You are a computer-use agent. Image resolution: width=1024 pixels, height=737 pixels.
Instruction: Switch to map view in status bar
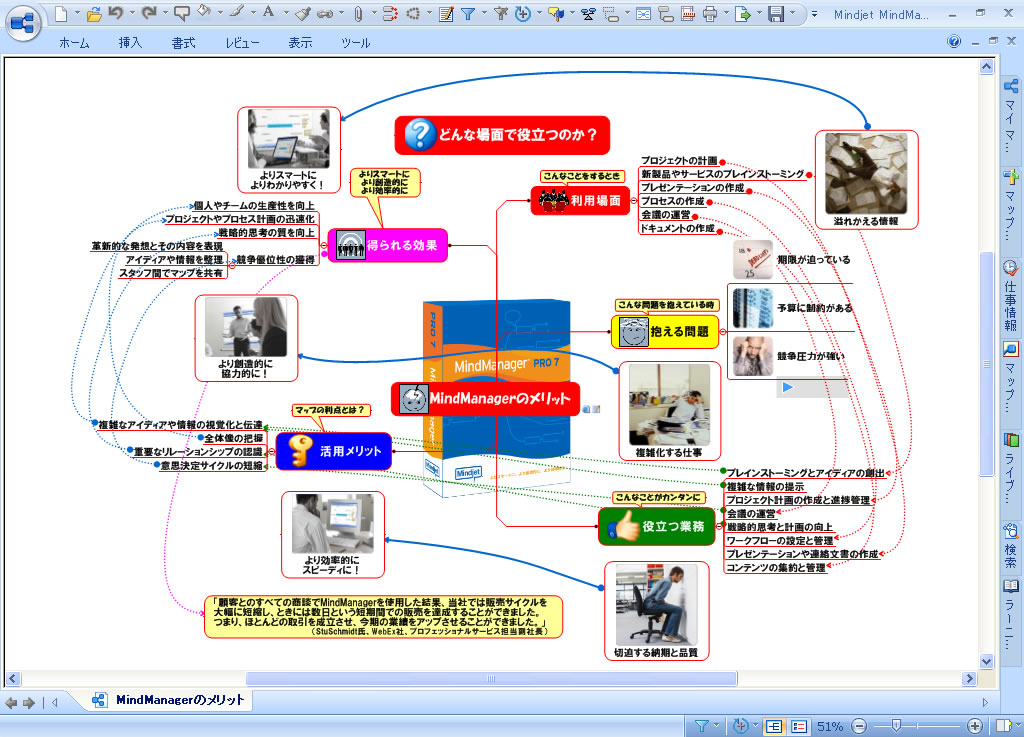(x=773, y=726)
